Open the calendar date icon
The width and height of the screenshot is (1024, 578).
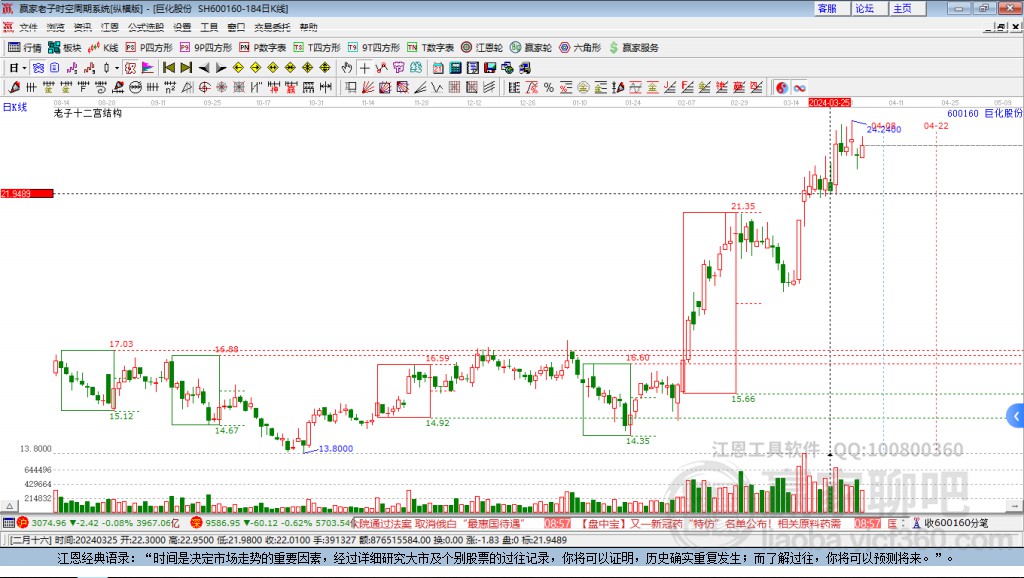pos(438,68)
